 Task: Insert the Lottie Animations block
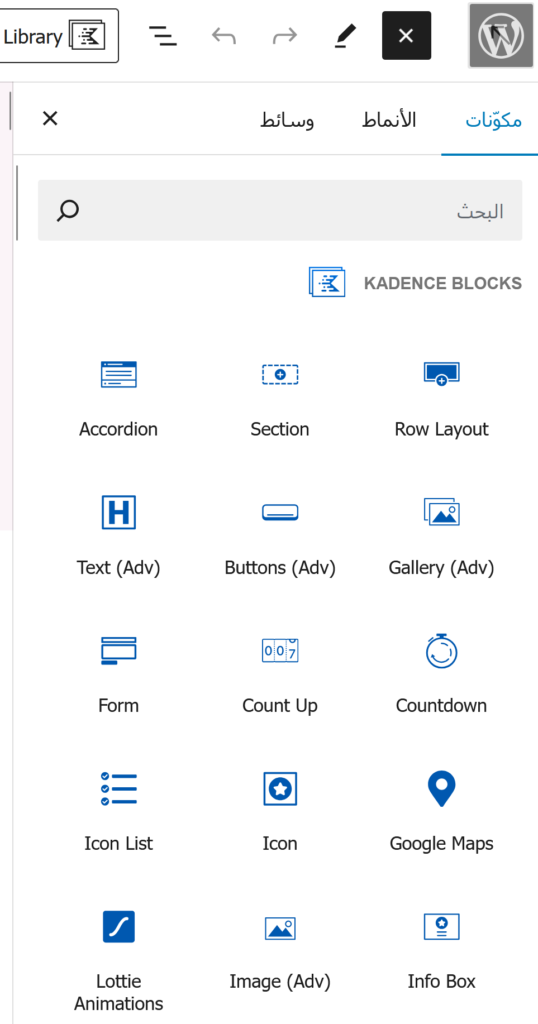pyautogui.click(x=118, y=955)
